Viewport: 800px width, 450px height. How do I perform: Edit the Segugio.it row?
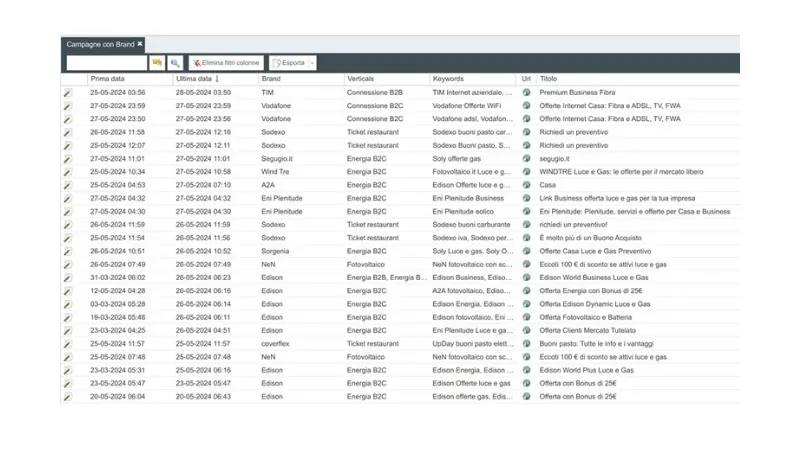pos(68,159)
